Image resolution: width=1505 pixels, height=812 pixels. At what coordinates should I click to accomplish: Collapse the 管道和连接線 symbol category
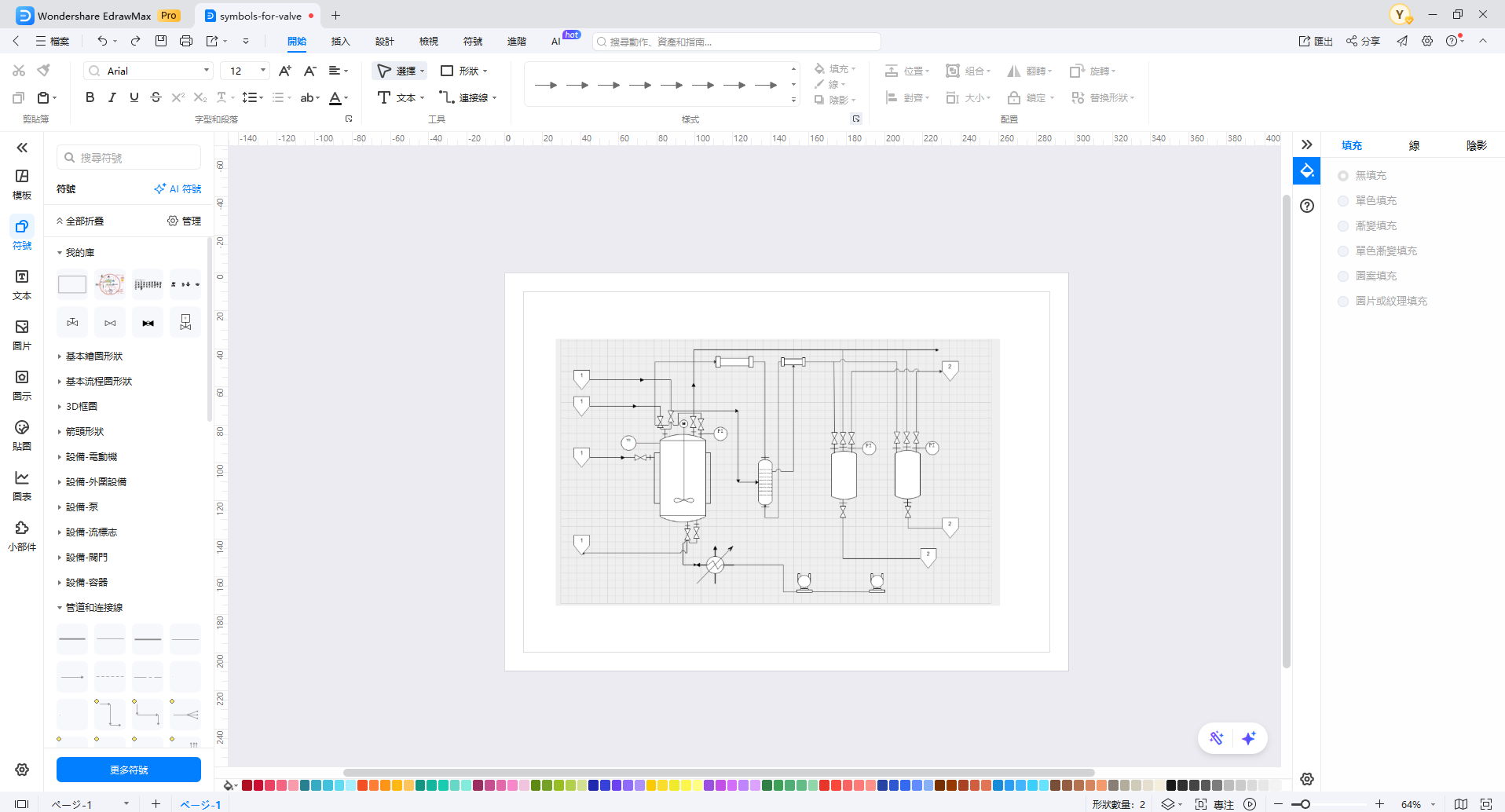click(x=93, y=608)
